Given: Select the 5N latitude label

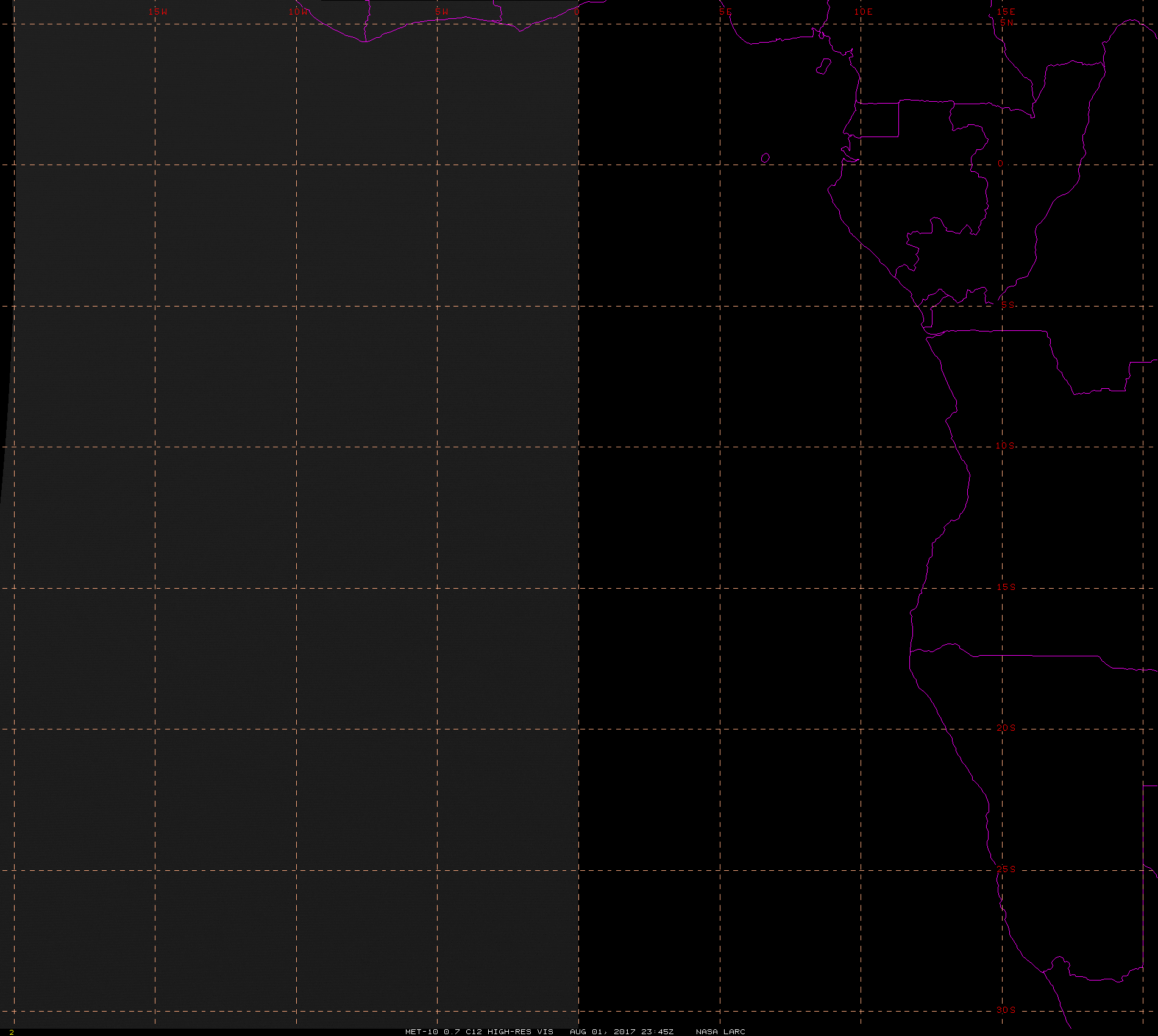Looking at the screenshot, I should [x=1007, y=23].
